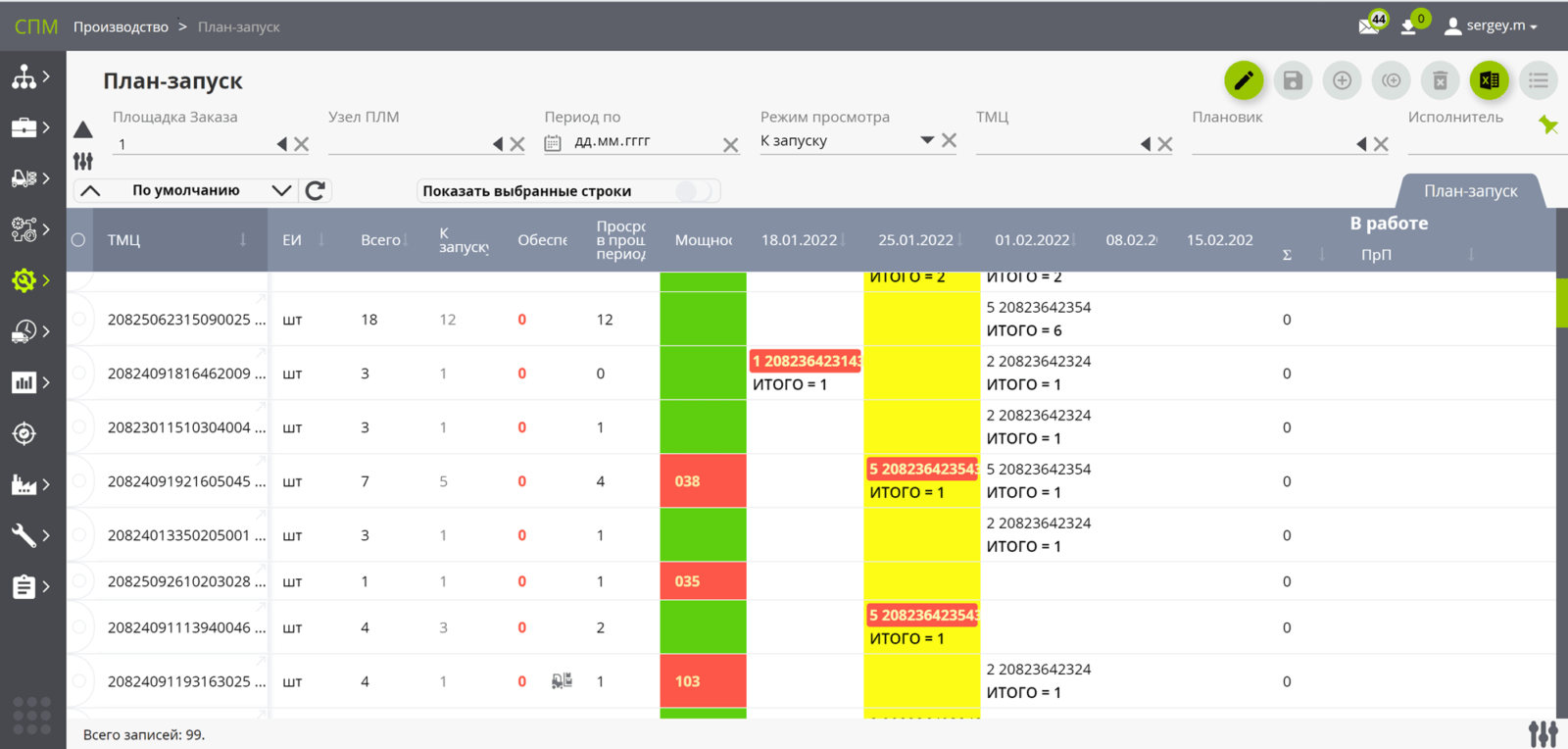Viewport: 1568px width, 749px height.
Task: Open the По умолчанию preset dropdown
Action: click(x=281, y=190)
